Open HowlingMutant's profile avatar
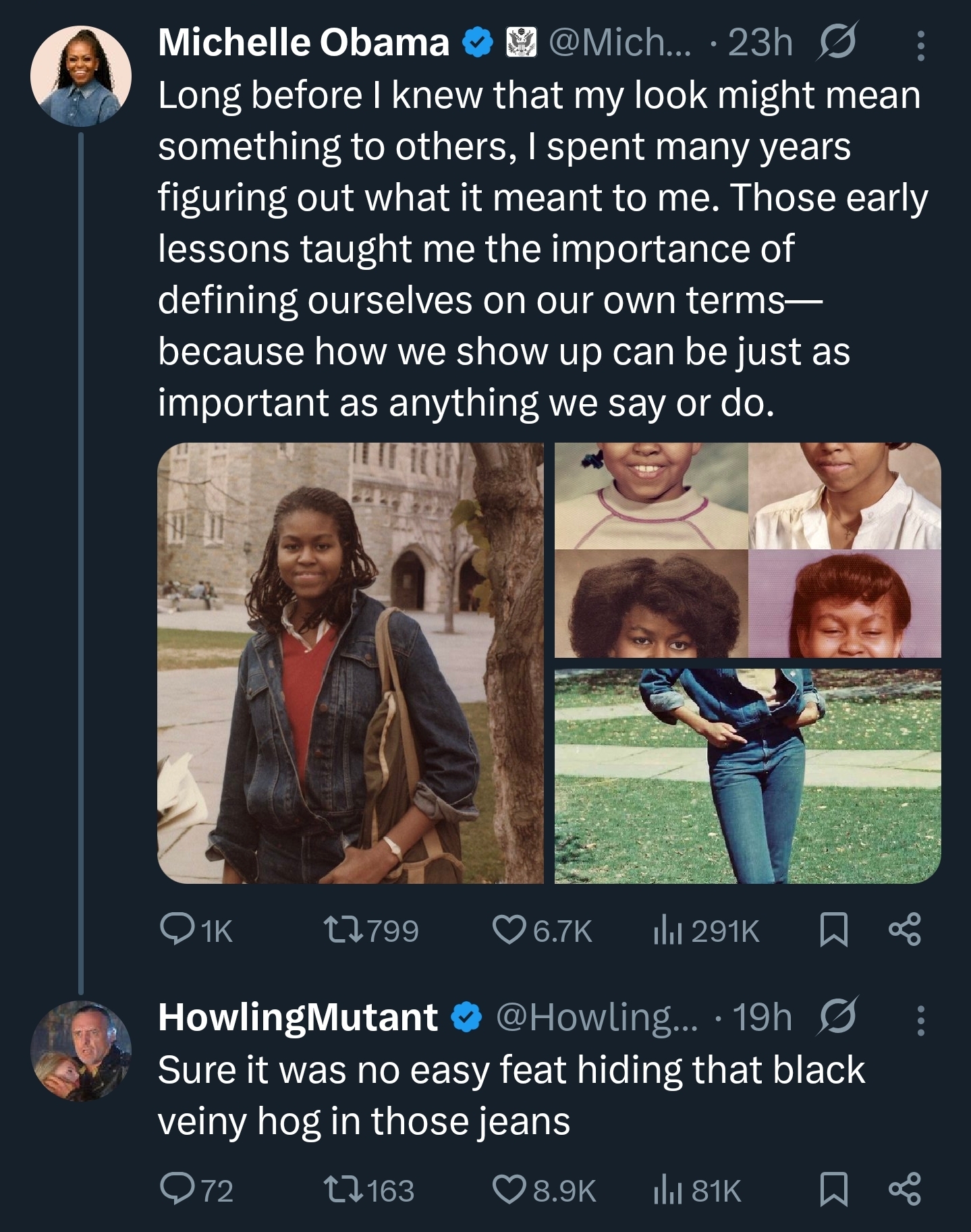This screenshot has height=1232, width=971. 80,1051
